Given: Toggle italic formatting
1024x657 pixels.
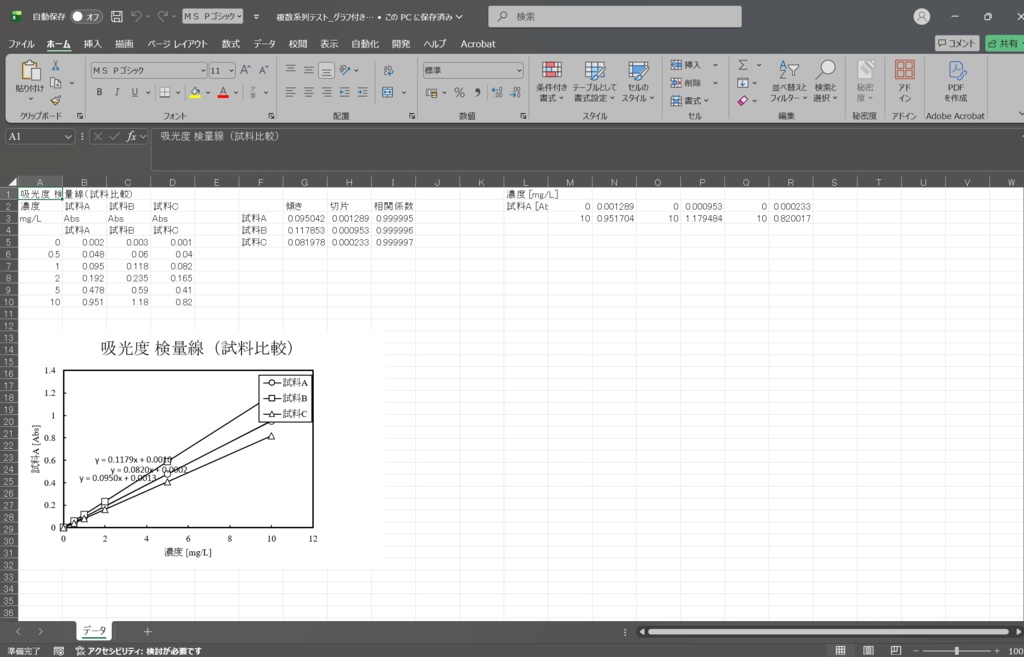Looking at the screenshot, I should pyautogui.click(x=117, y=92).
